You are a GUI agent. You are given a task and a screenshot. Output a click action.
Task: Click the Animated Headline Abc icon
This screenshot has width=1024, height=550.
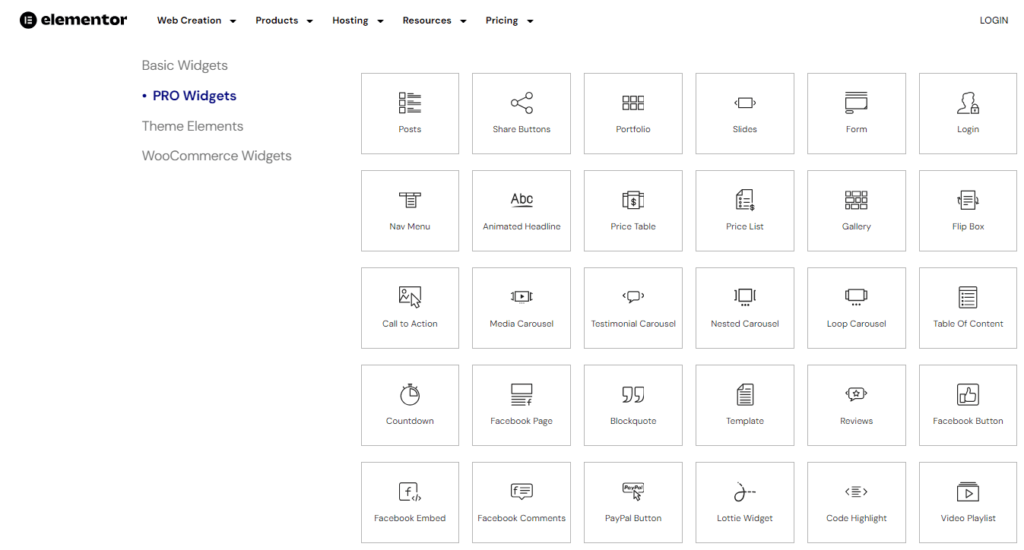[521, 200]
